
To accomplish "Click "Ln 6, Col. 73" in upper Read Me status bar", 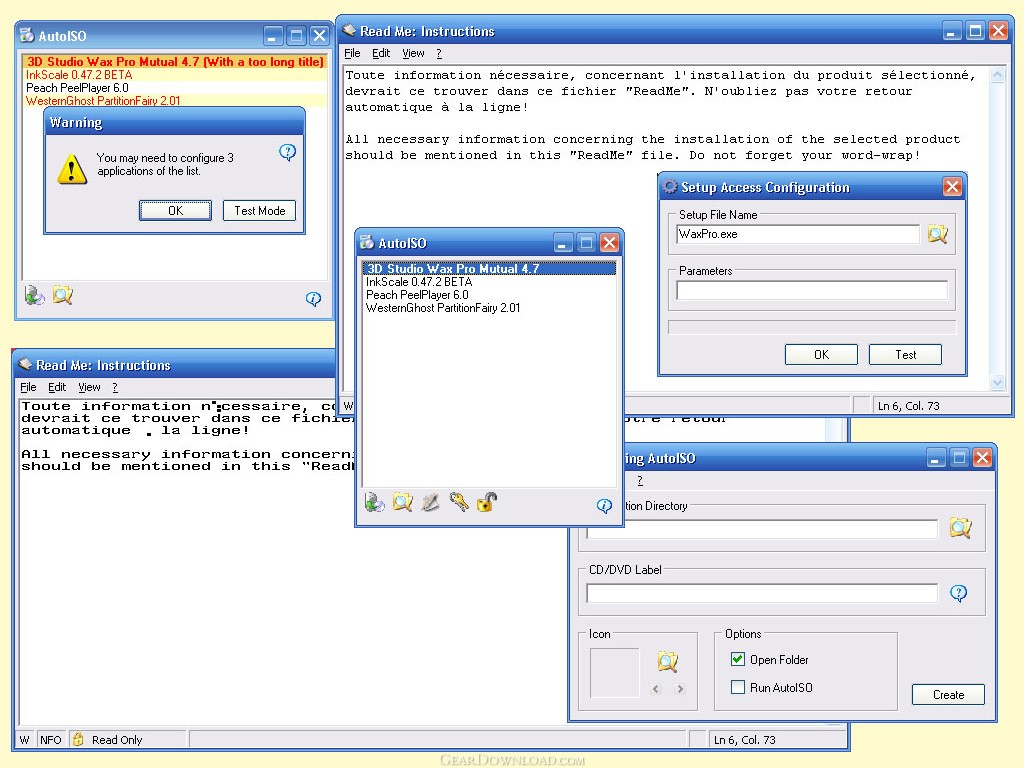I will click(x=908, y=406).
